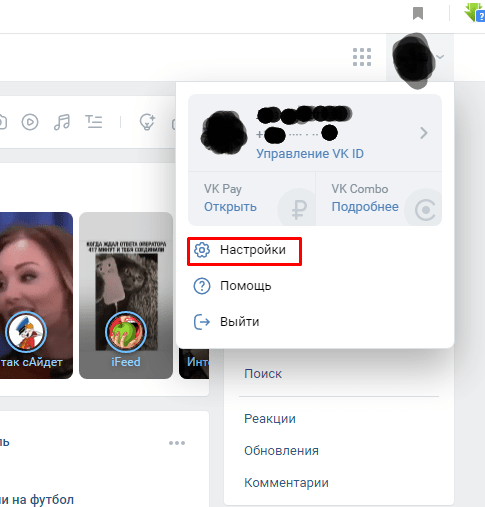Open the VK services grid icon
This screenshot has height=507, width=485.
[362, 57]
